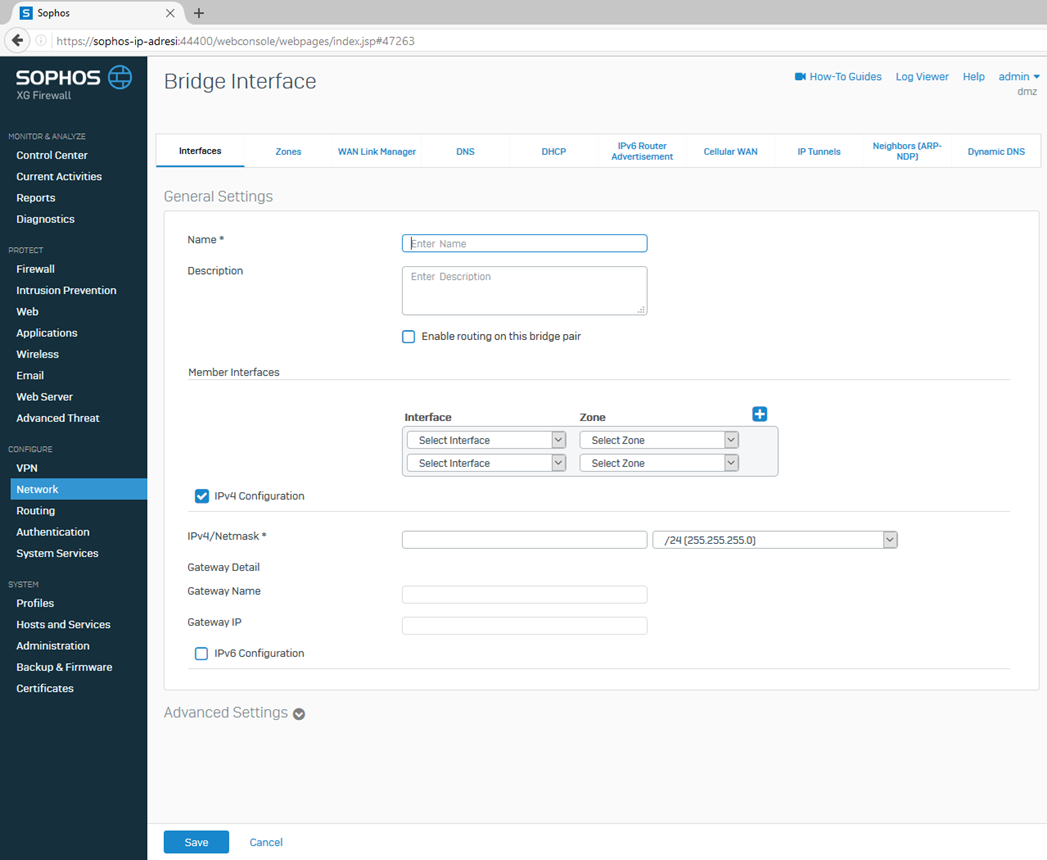
Task: Open Web Server in sidebar
Action: coord(45,397)
